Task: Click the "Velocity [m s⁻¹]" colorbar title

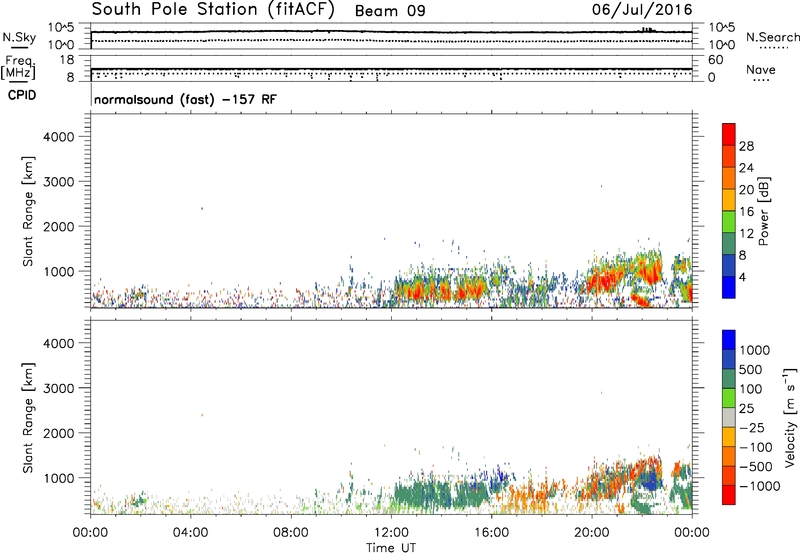Action: 790,417
